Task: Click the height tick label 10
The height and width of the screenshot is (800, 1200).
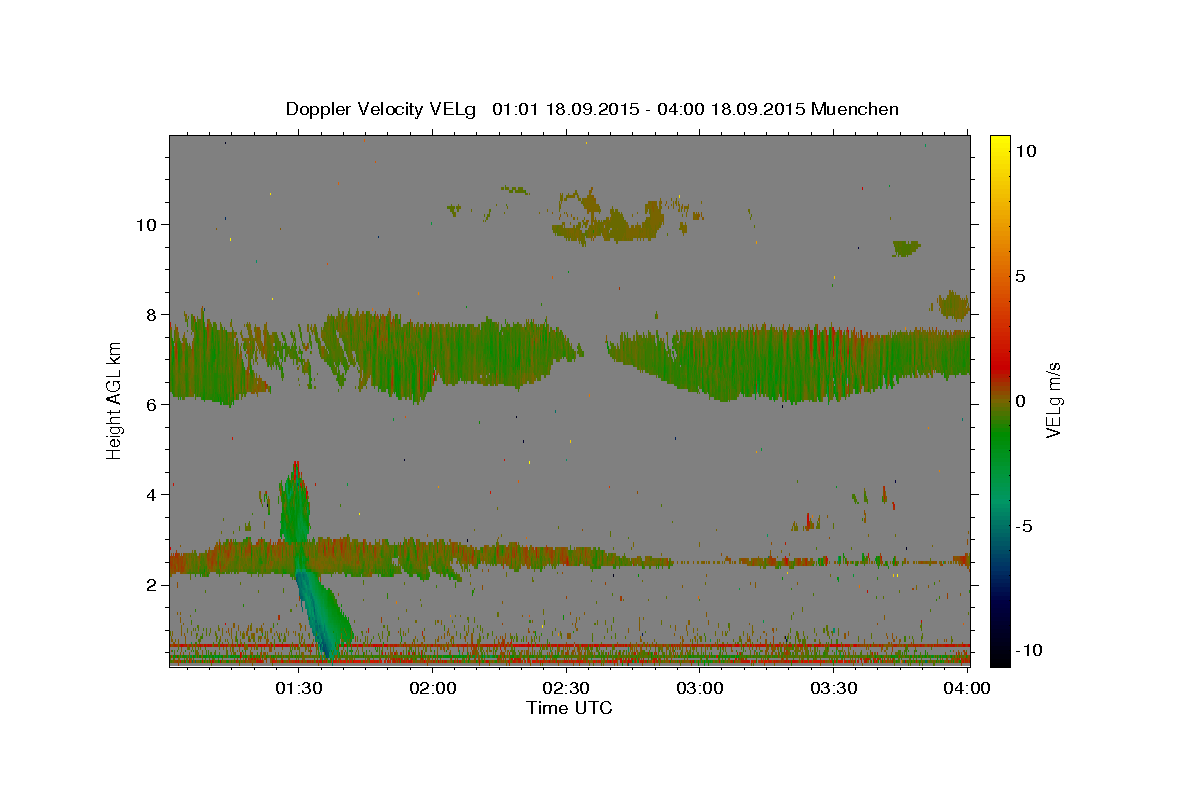Action: pos(146,224)
